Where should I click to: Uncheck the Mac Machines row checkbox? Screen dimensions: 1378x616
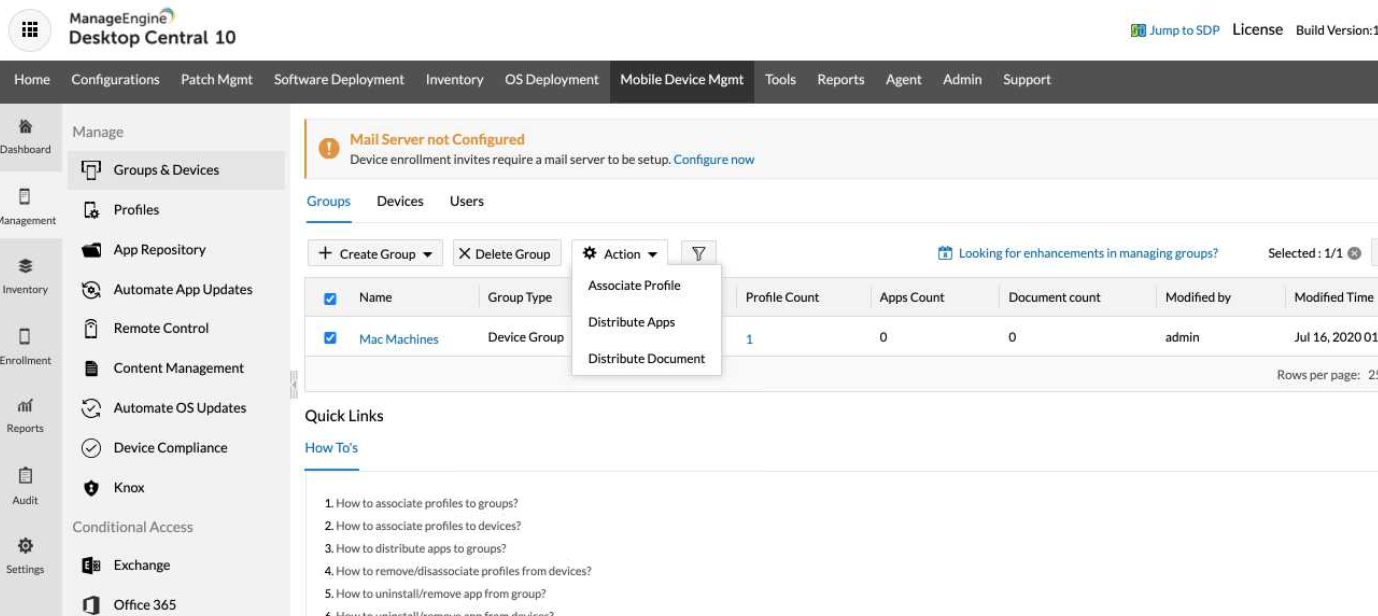331,338
